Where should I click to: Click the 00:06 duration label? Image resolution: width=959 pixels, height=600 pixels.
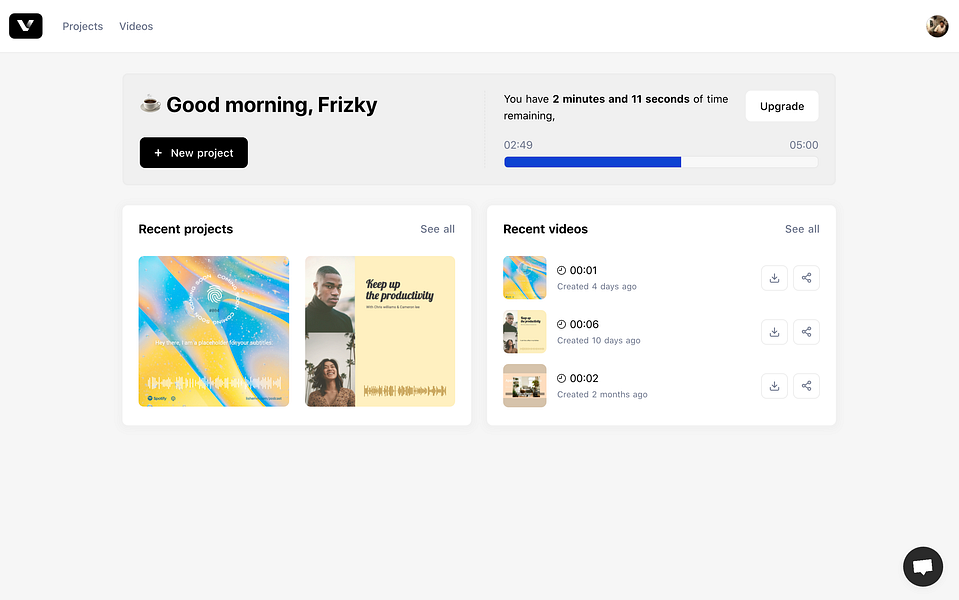(584, 324)
